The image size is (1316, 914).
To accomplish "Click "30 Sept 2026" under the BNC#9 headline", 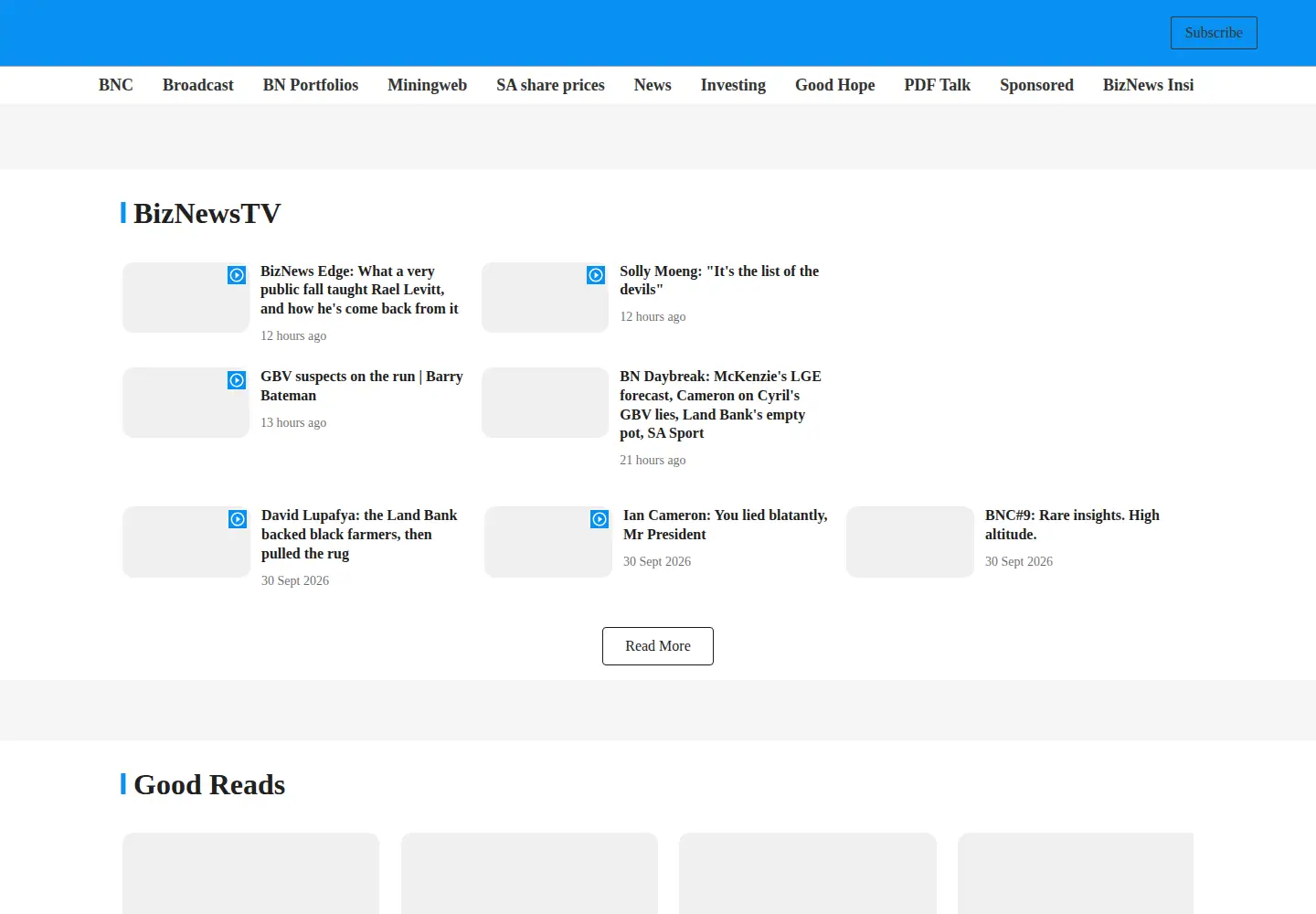I will [x=1019, y=562].
